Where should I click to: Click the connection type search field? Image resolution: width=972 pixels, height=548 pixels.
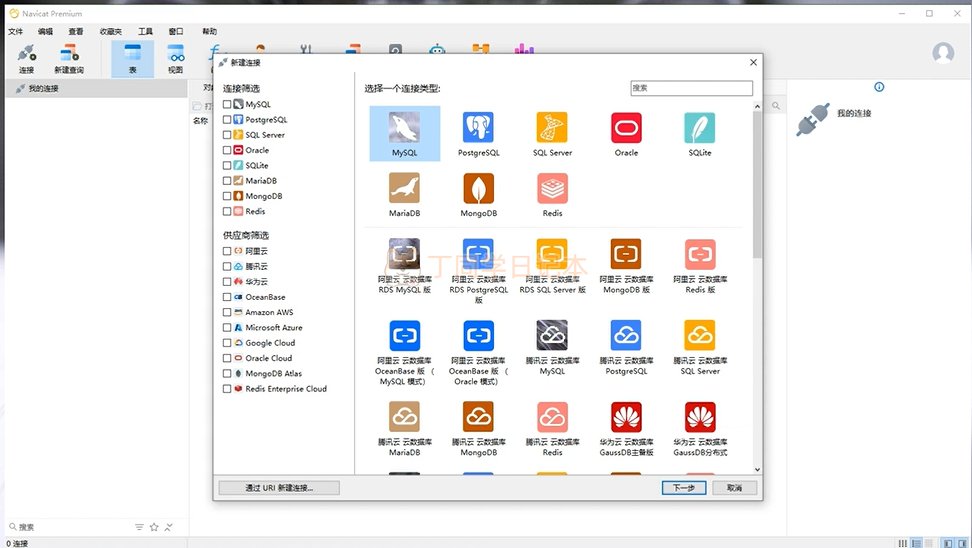tap(691, 88)
